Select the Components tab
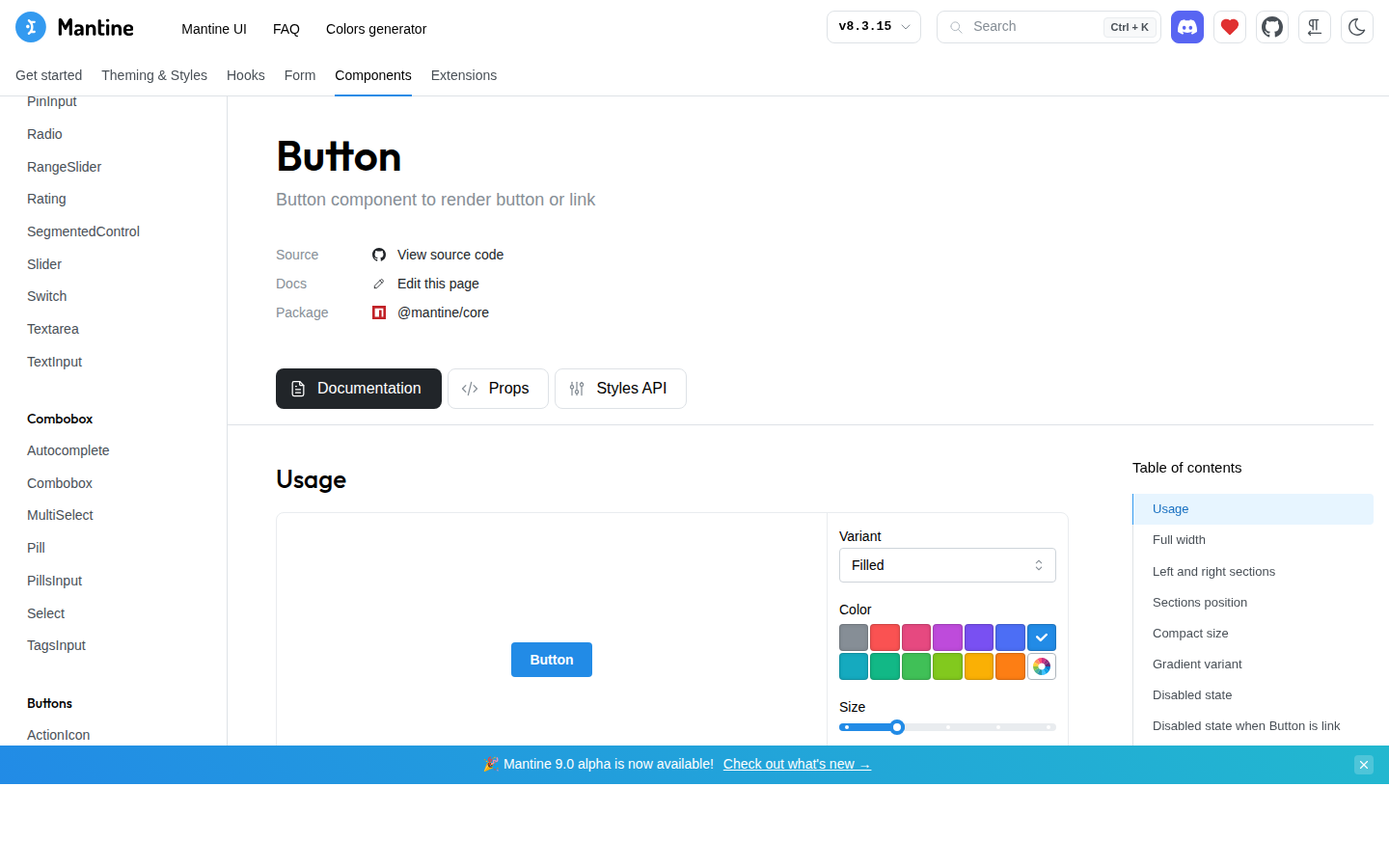 (373, 75)
